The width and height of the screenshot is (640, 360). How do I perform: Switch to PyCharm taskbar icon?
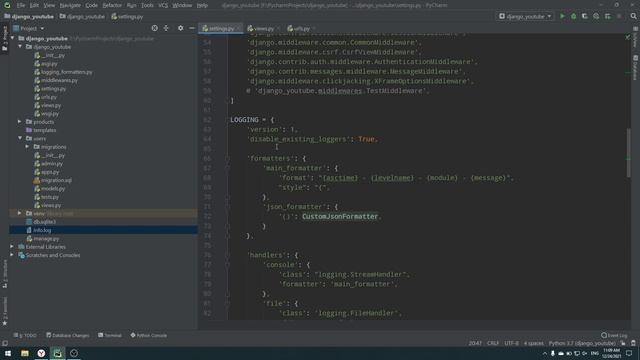tap(58, 353)
